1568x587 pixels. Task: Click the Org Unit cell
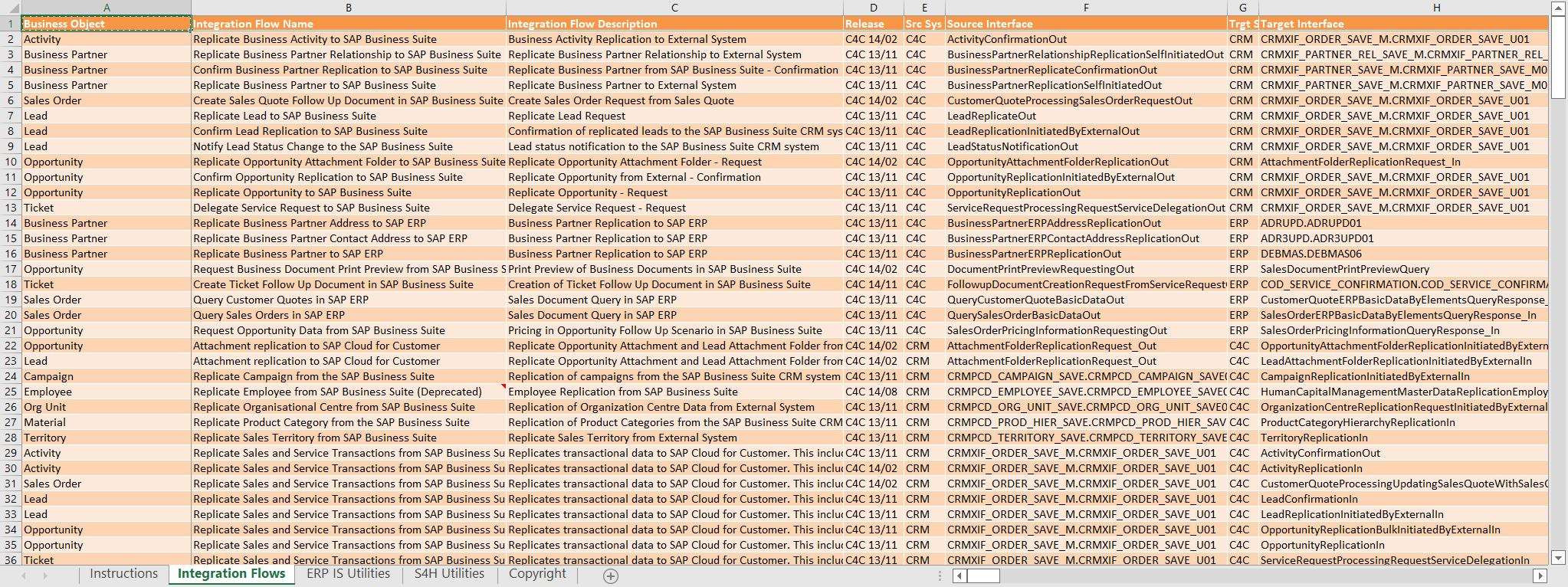[107, 407]
